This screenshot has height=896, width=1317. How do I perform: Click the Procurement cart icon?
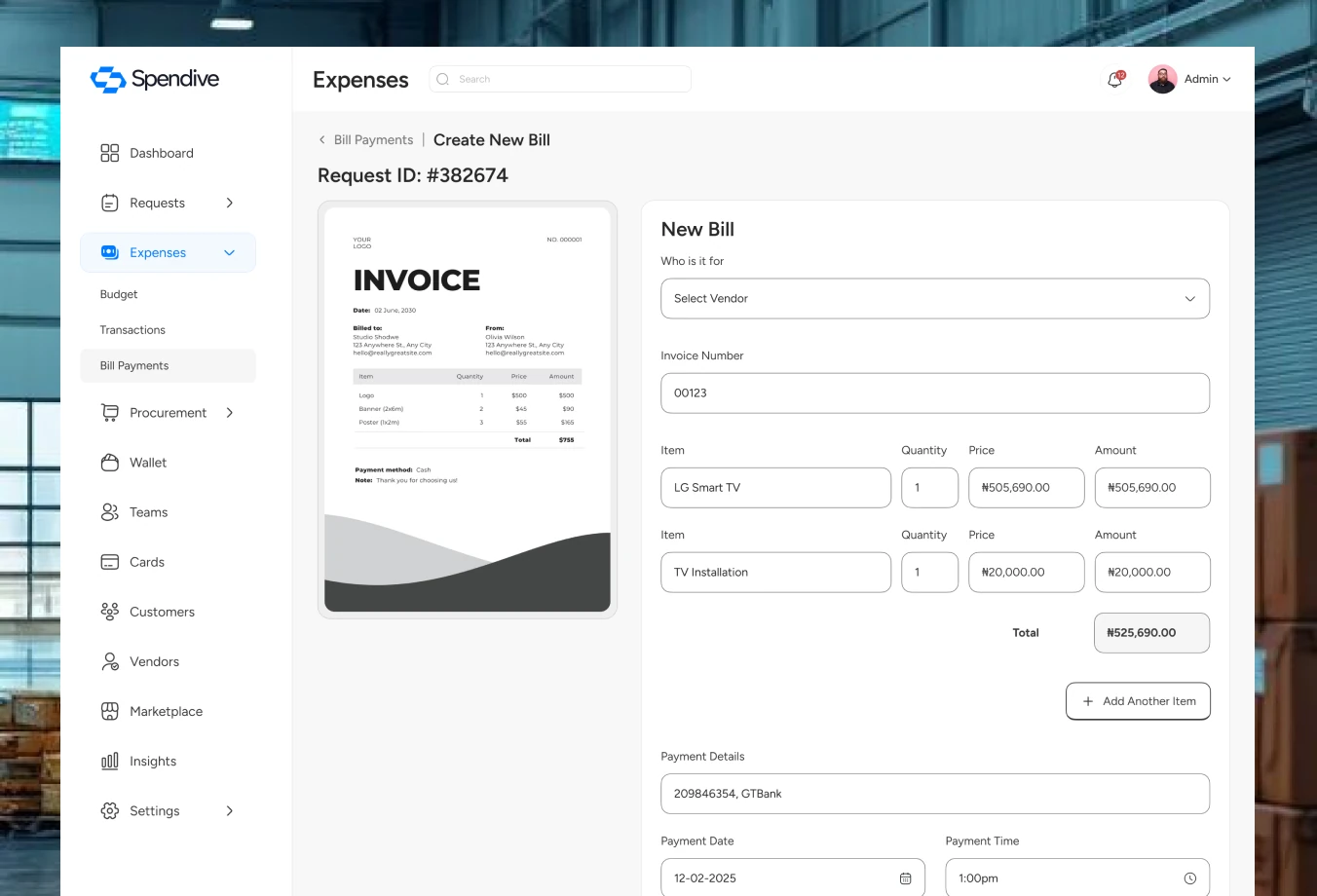[x=110, y=413]
